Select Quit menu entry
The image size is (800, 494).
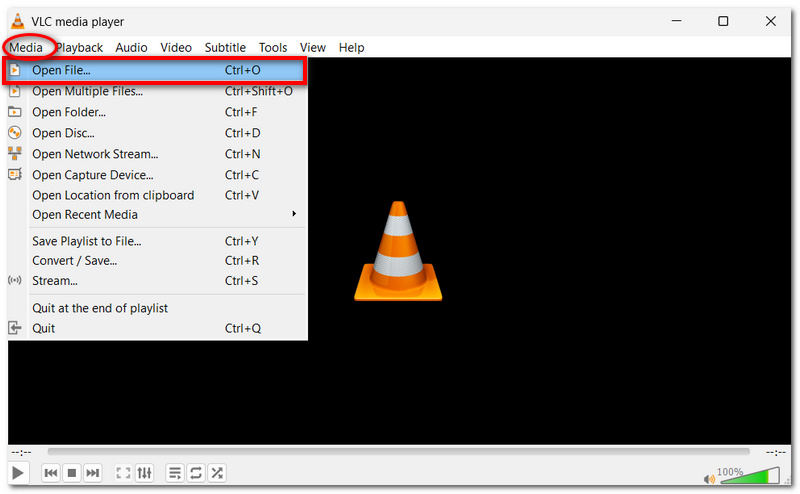pyautogui.click(x=157, y=328)
